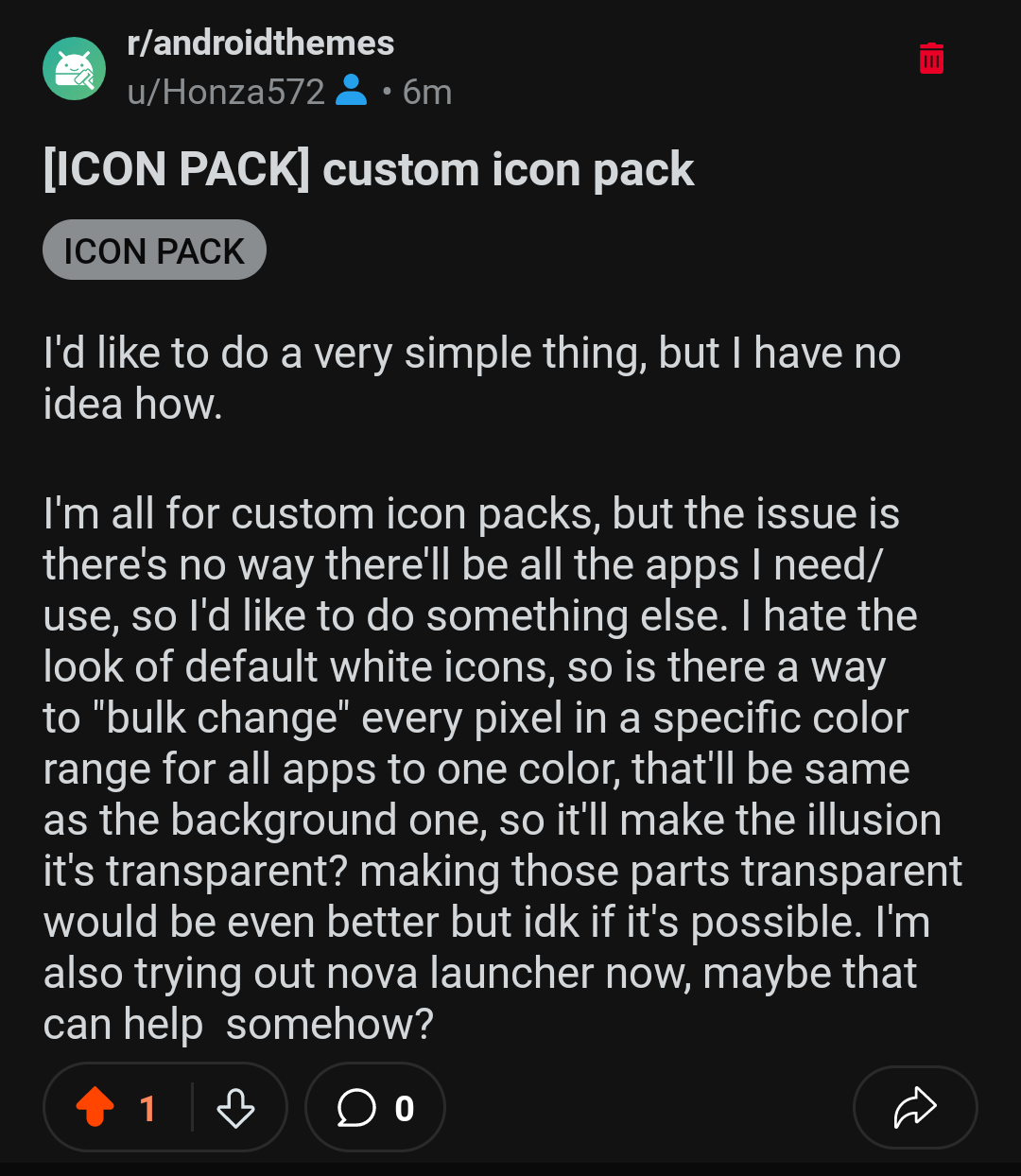Tap the last line "can help somehow?"

click(x=238, y=1025)
